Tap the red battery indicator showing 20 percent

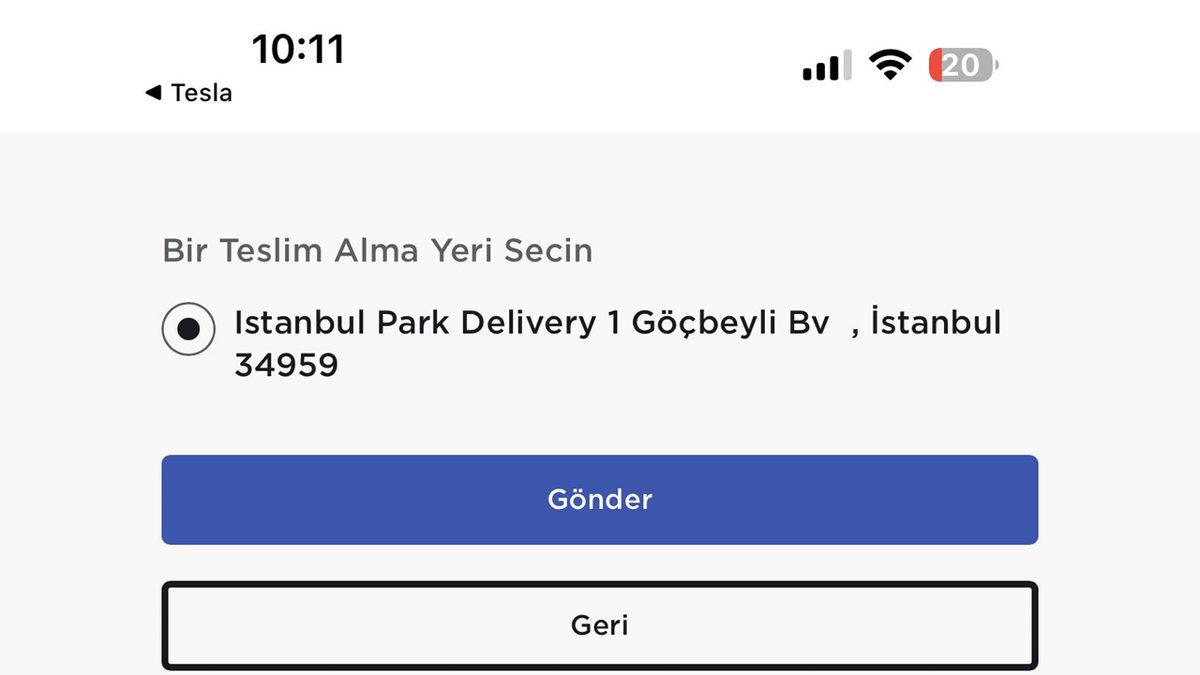click(958, 64)
